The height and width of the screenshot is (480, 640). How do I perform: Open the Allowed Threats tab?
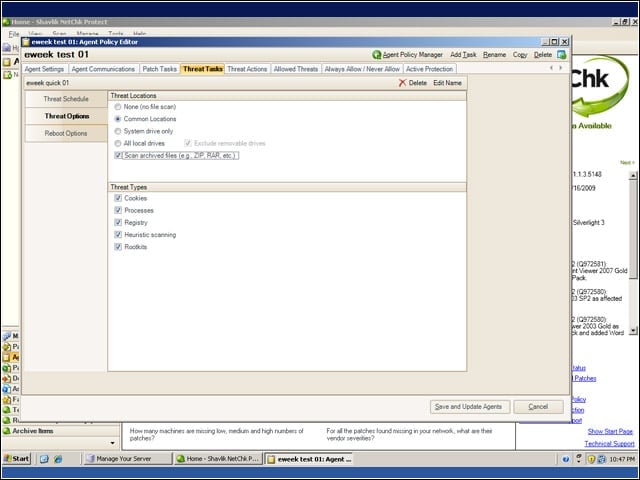pyautogui.click(x=296, y=69)
